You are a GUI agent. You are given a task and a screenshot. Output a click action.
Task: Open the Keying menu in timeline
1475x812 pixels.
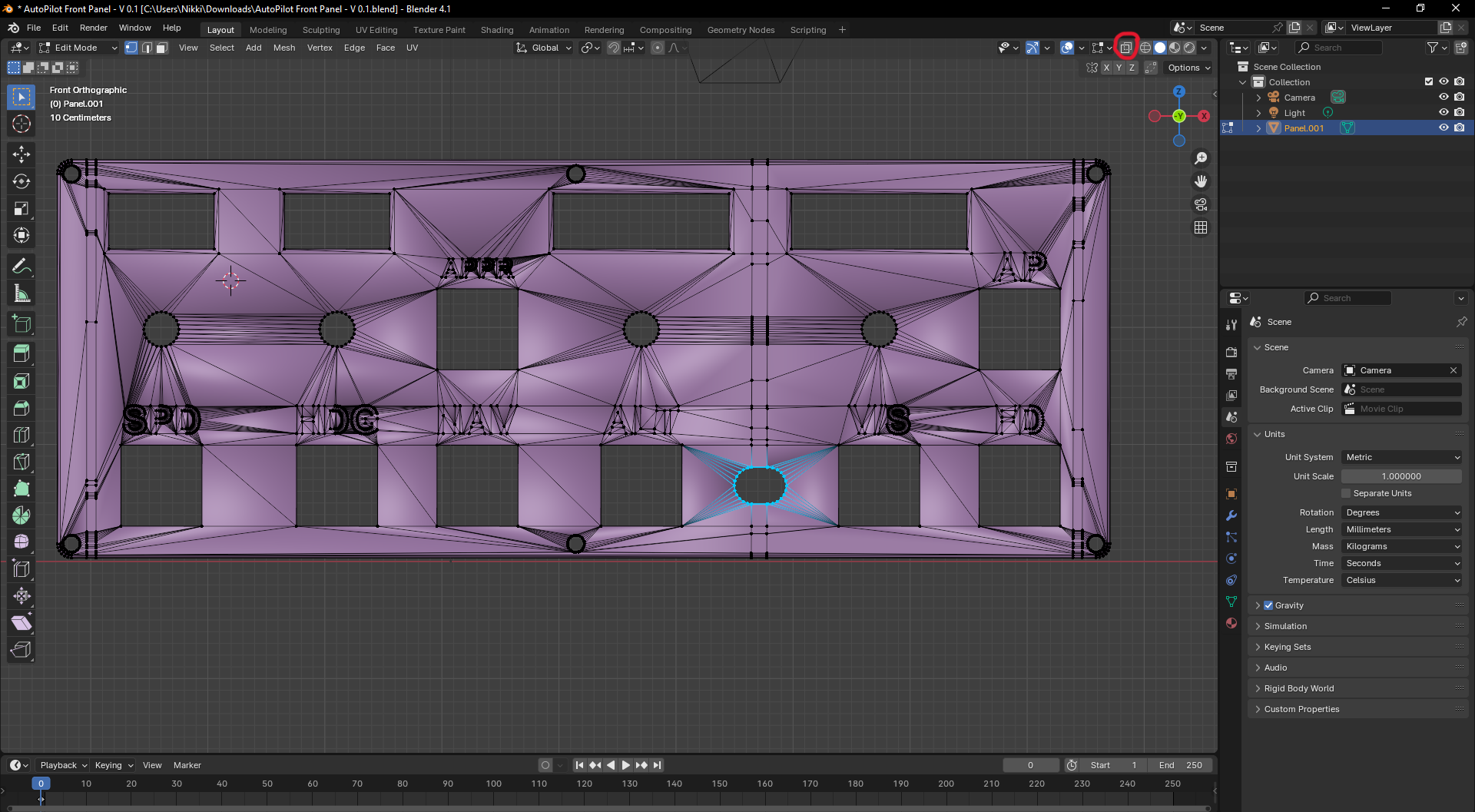tap(114, 765)
